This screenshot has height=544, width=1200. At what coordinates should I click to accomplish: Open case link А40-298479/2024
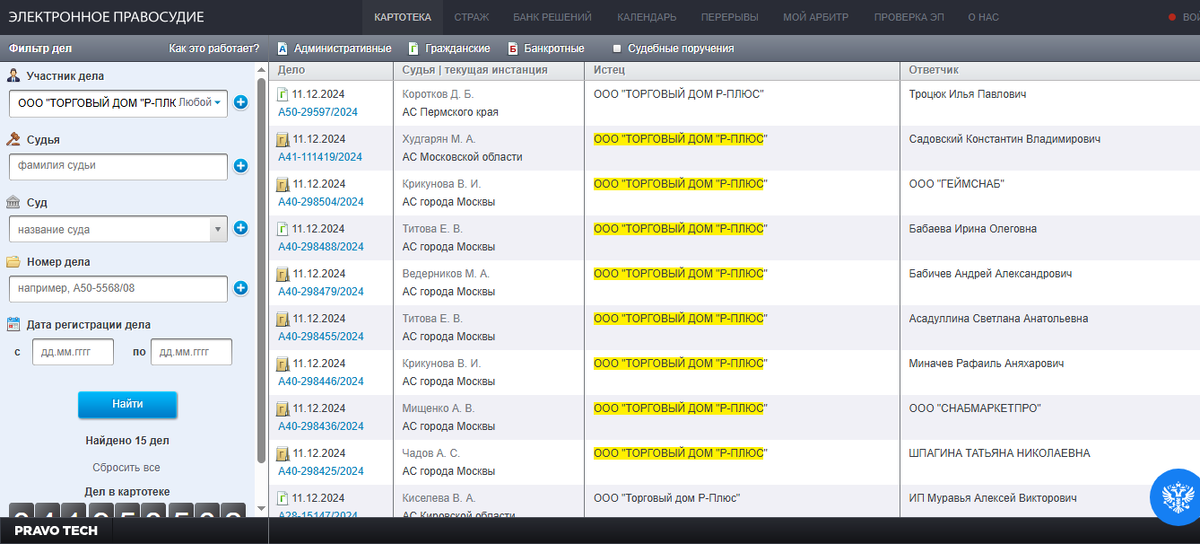coord(320,292)
